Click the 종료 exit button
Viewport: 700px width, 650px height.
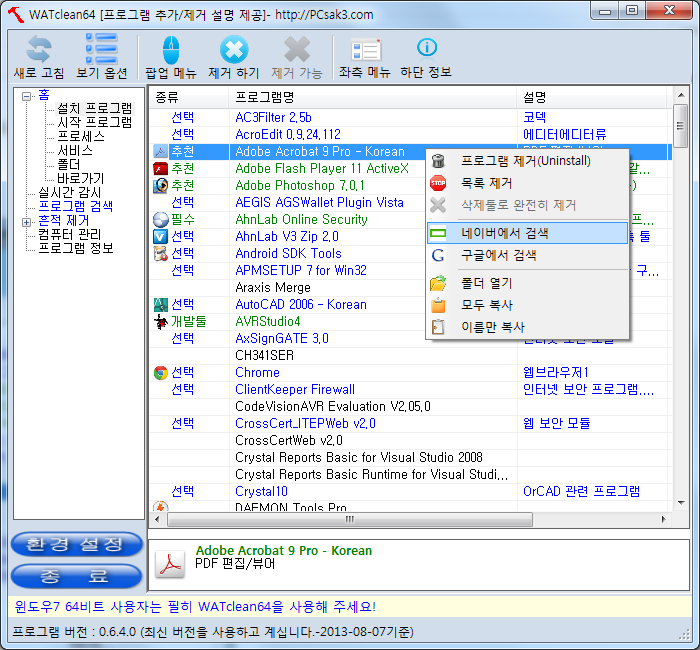76,576
